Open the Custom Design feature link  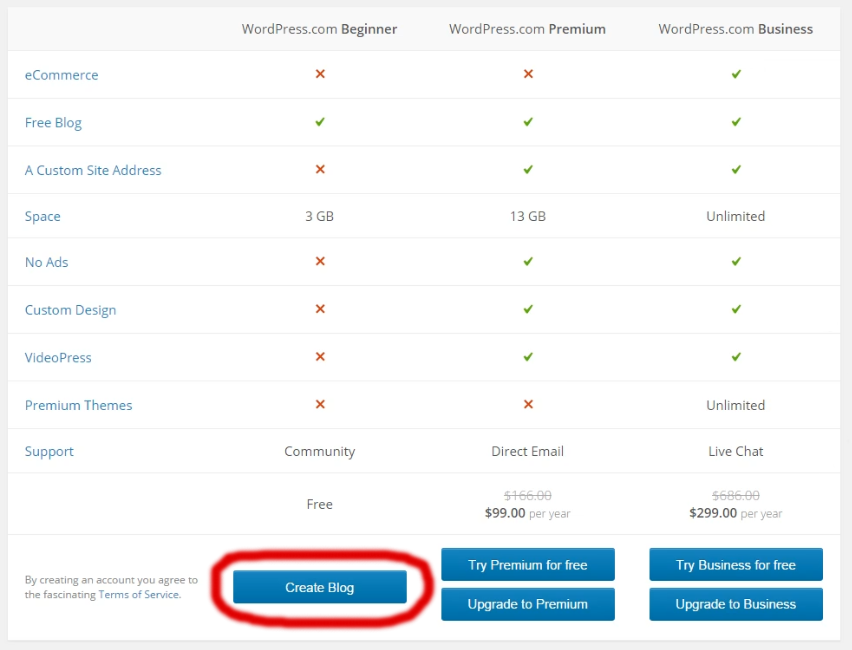(x=70, y=310)
